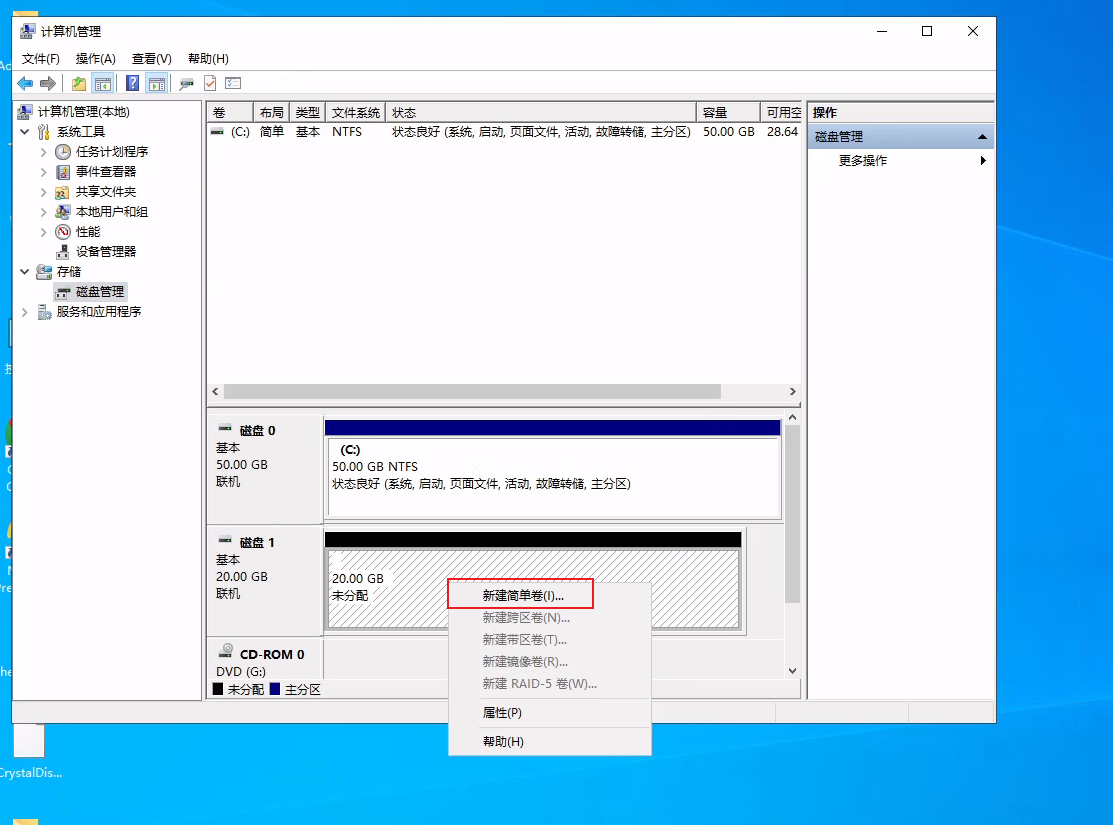Collapse the 存储 node
Viewport: 1113px width, 825px height.
pyautogui.click(x=25, y=271)
